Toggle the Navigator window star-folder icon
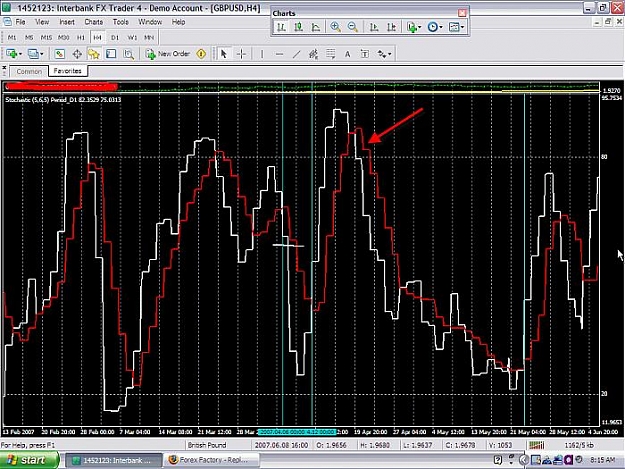Image resolution: width=625 pixels, height=469 pixels. coord(94,54)
